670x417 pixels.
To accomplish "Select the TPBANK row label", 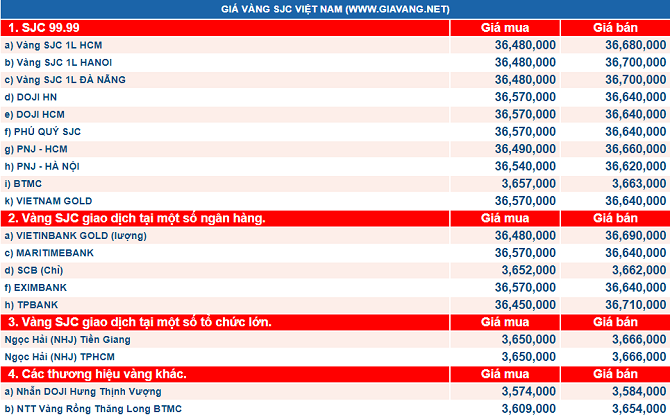I will pyautogui.click(x=31, y=305).
